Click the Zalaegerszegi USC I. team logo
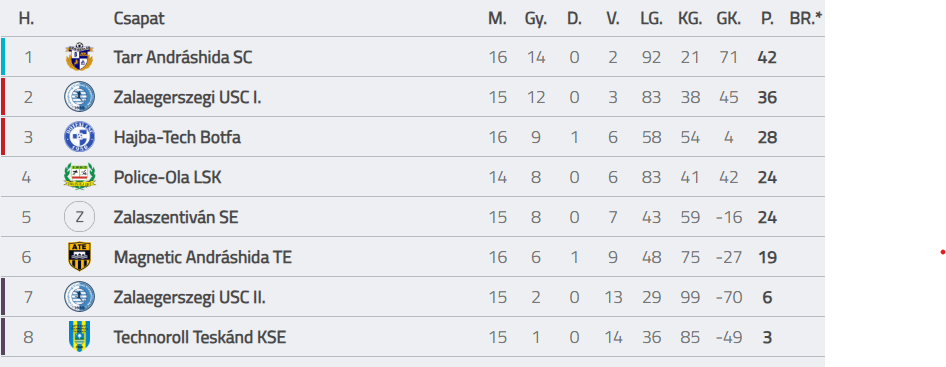The image size is (946, 367). pyautogui.click(x=80, y=97)
